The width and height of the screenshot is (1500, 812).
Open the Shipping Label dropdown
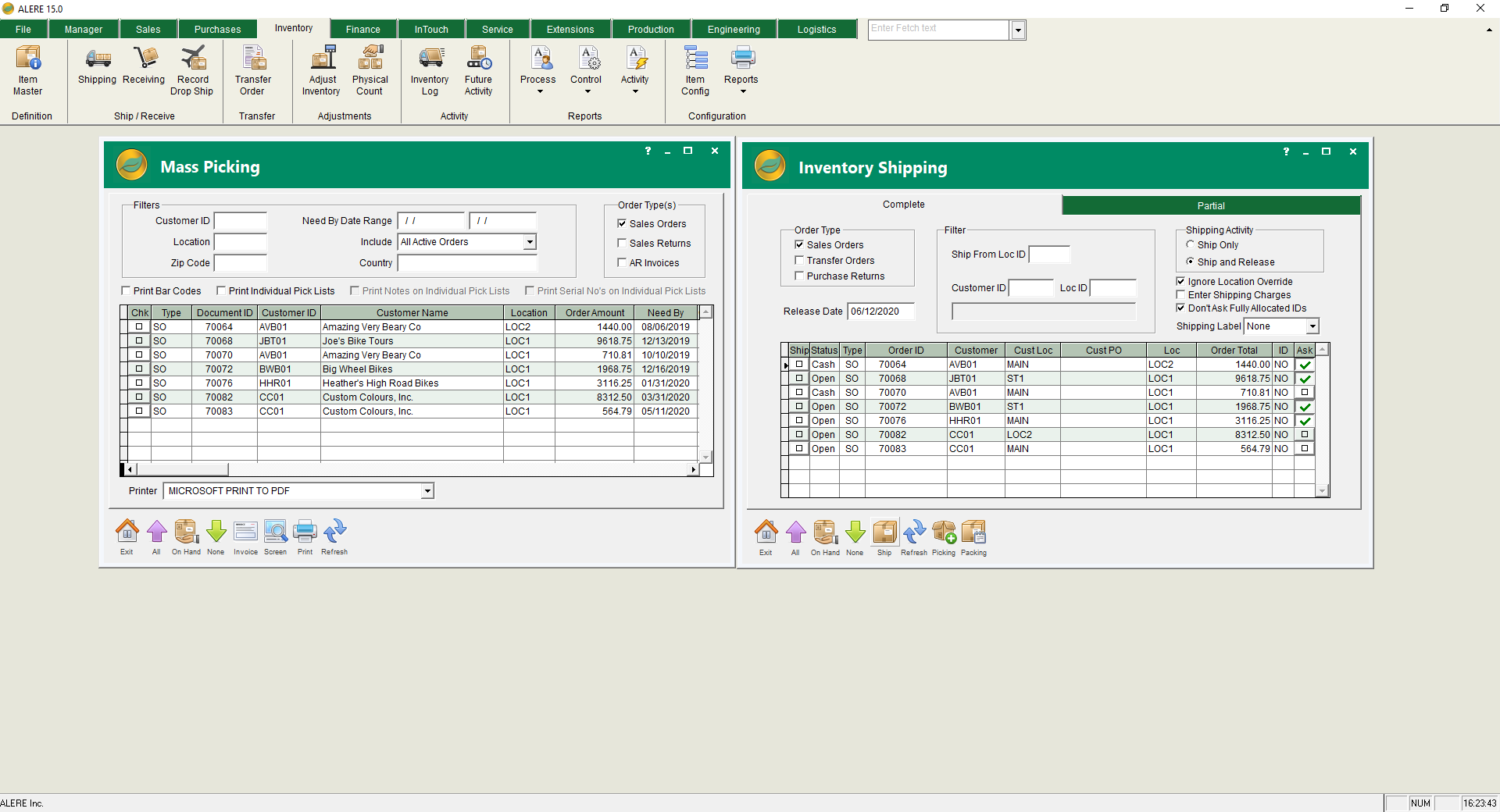(x=1312, y=326)
